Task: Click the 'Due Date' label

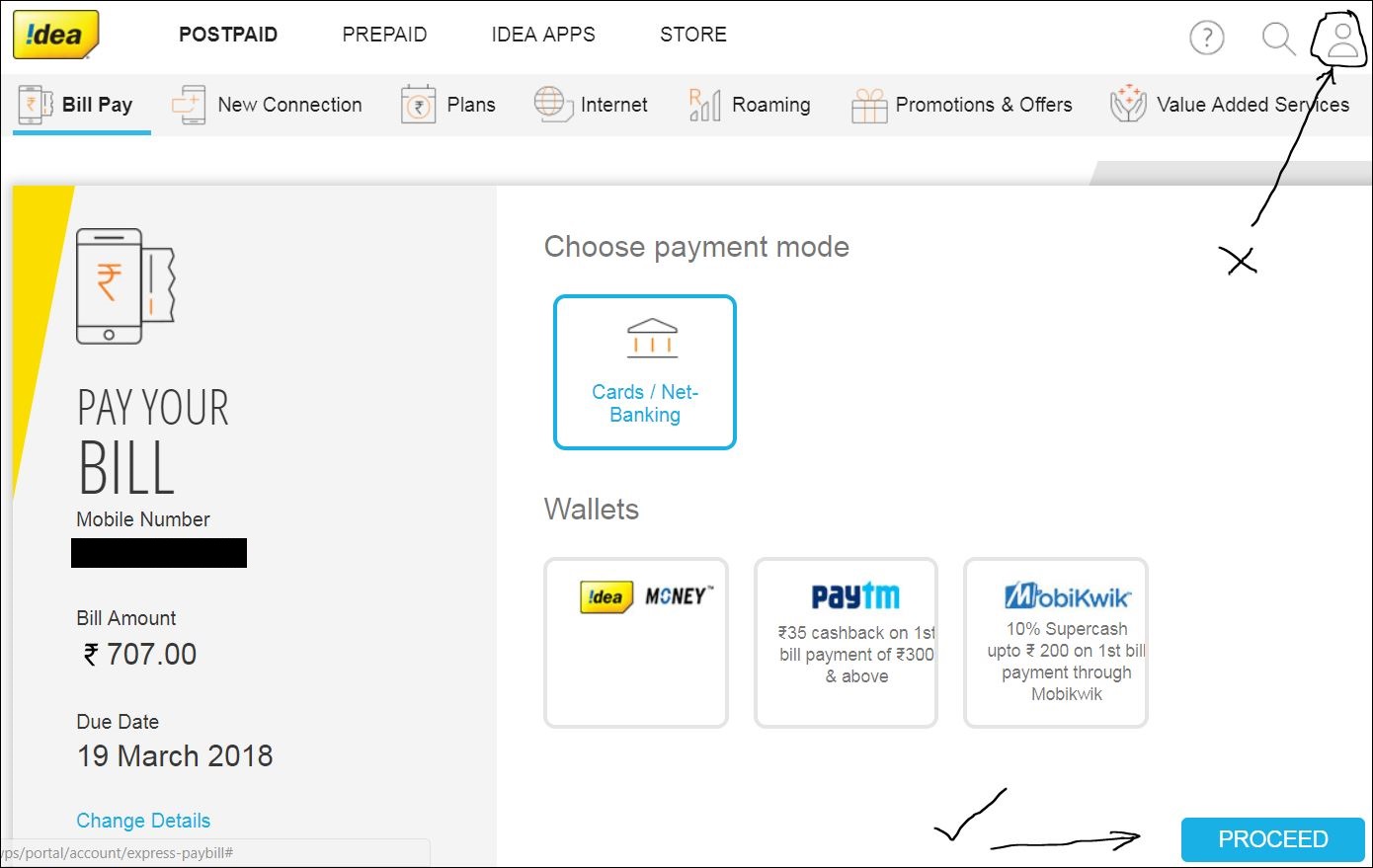Action: point(118,722)
